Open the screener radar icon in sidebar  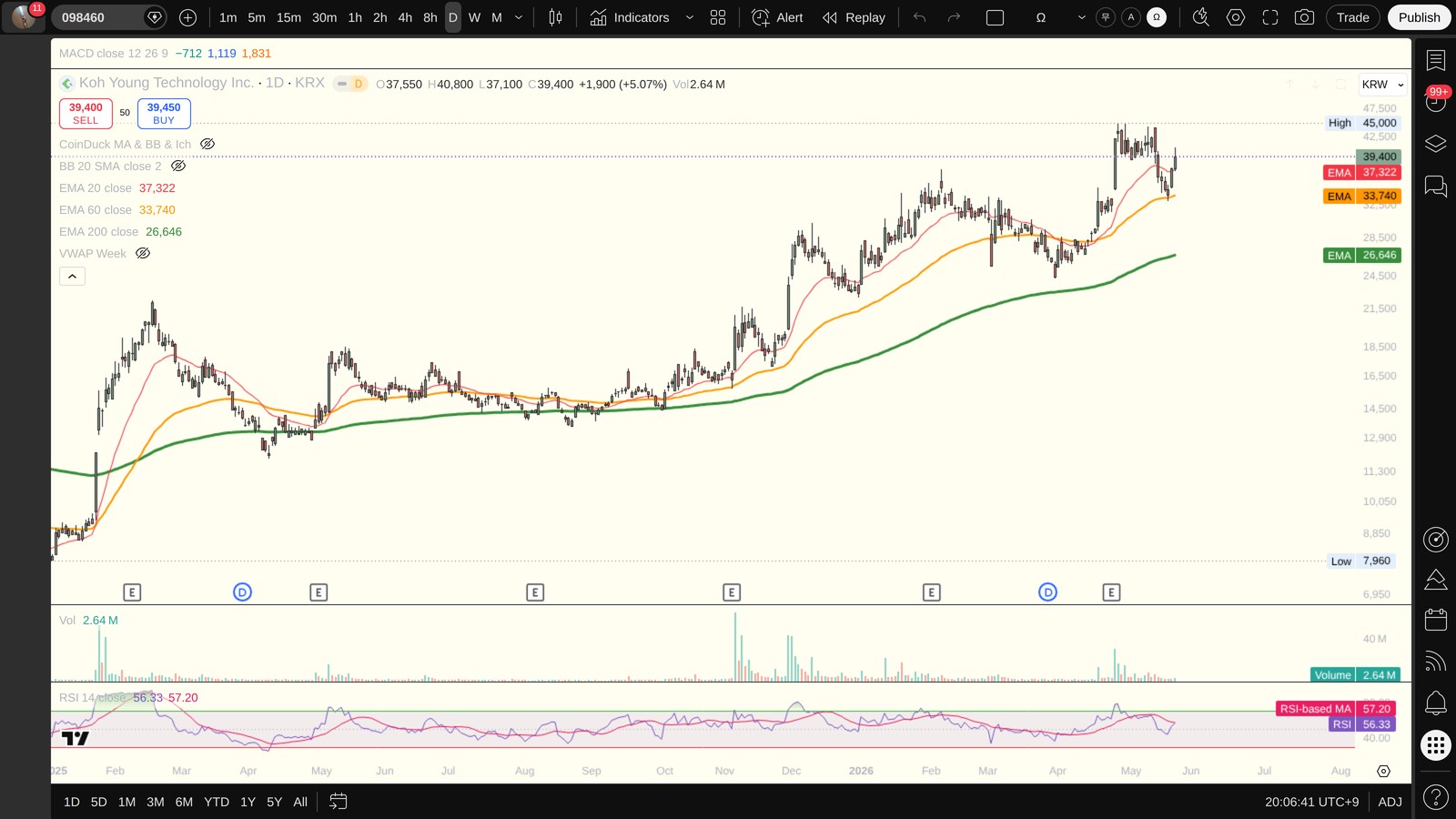(x=1436, y=540)
